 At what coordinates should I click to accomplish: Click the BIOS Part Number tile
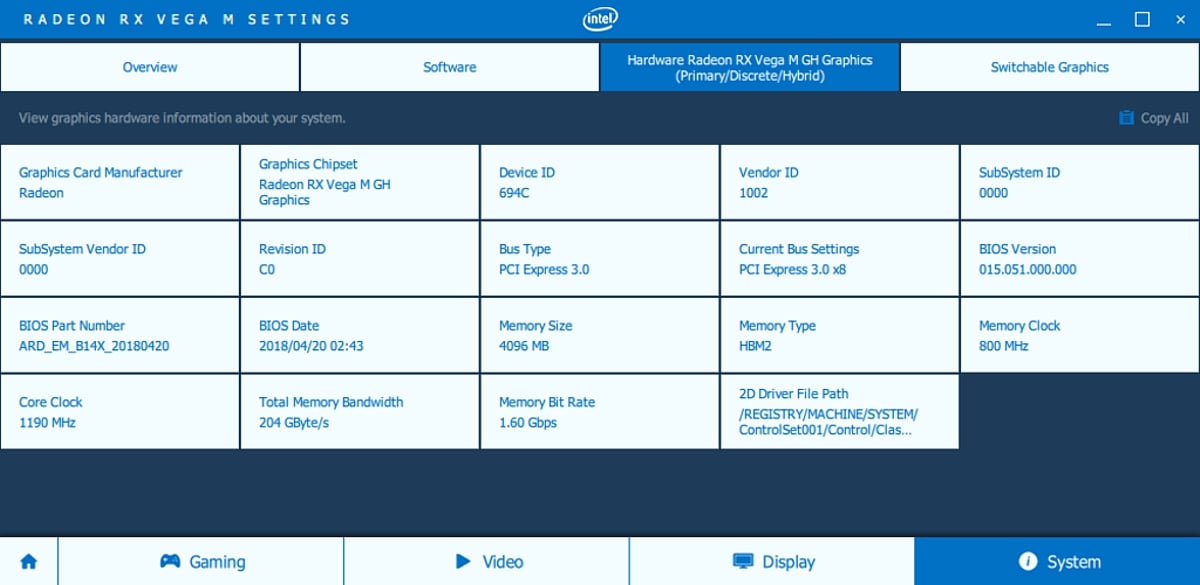pos(120,335)
